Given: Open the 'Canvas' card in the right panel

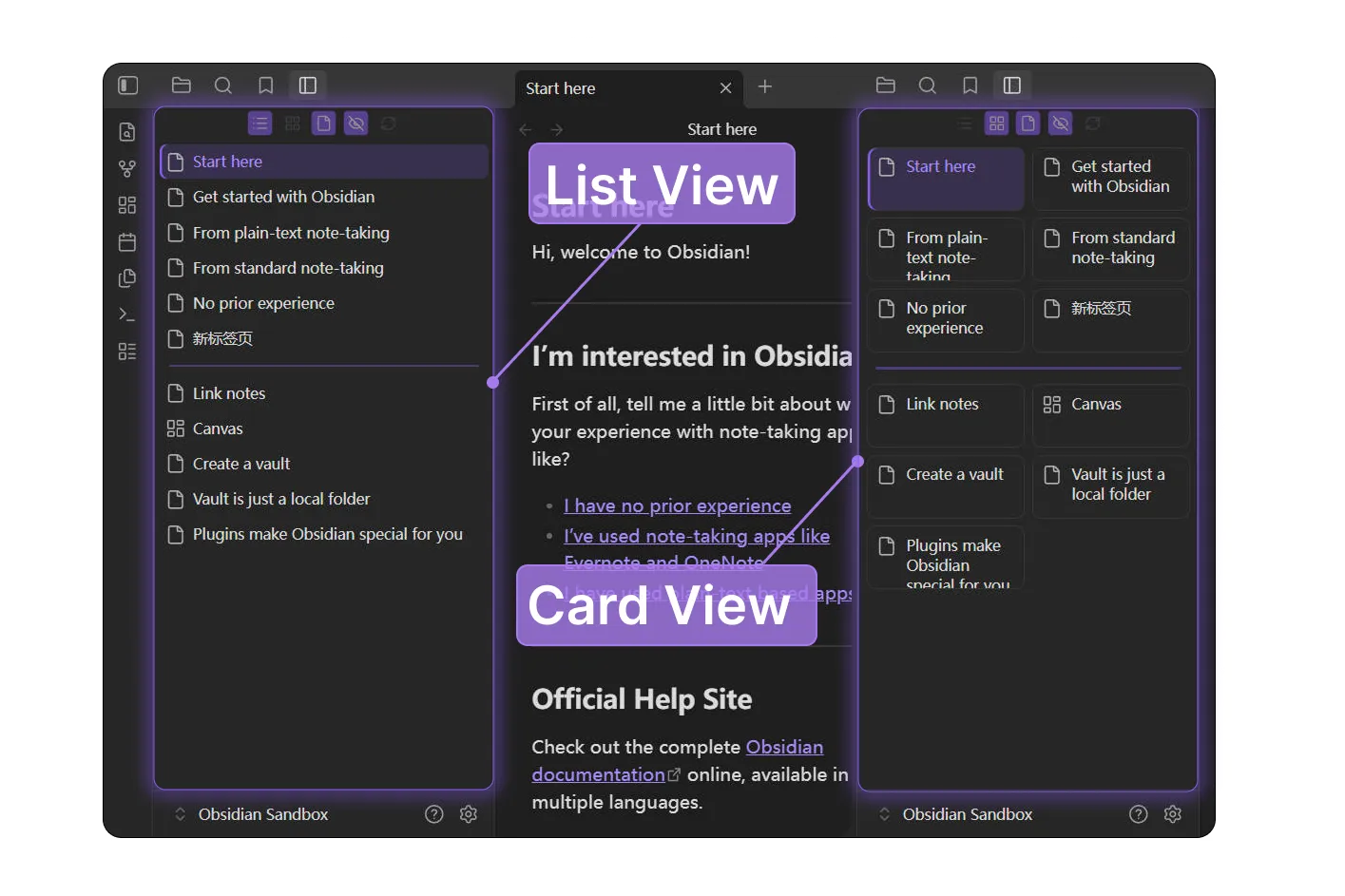Looking at the screenshot, I should pos(1111,415).
